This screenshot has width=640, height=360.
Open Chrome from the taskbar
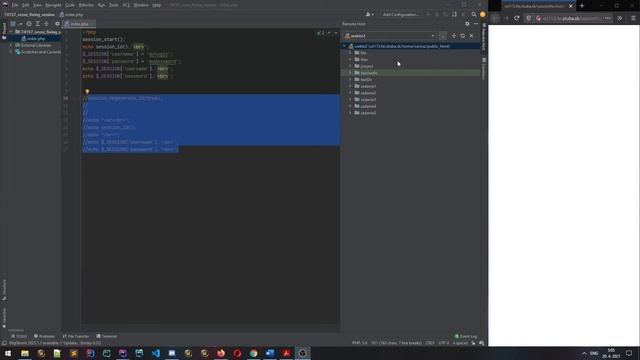pyautogui.click(x=253, y=353)
